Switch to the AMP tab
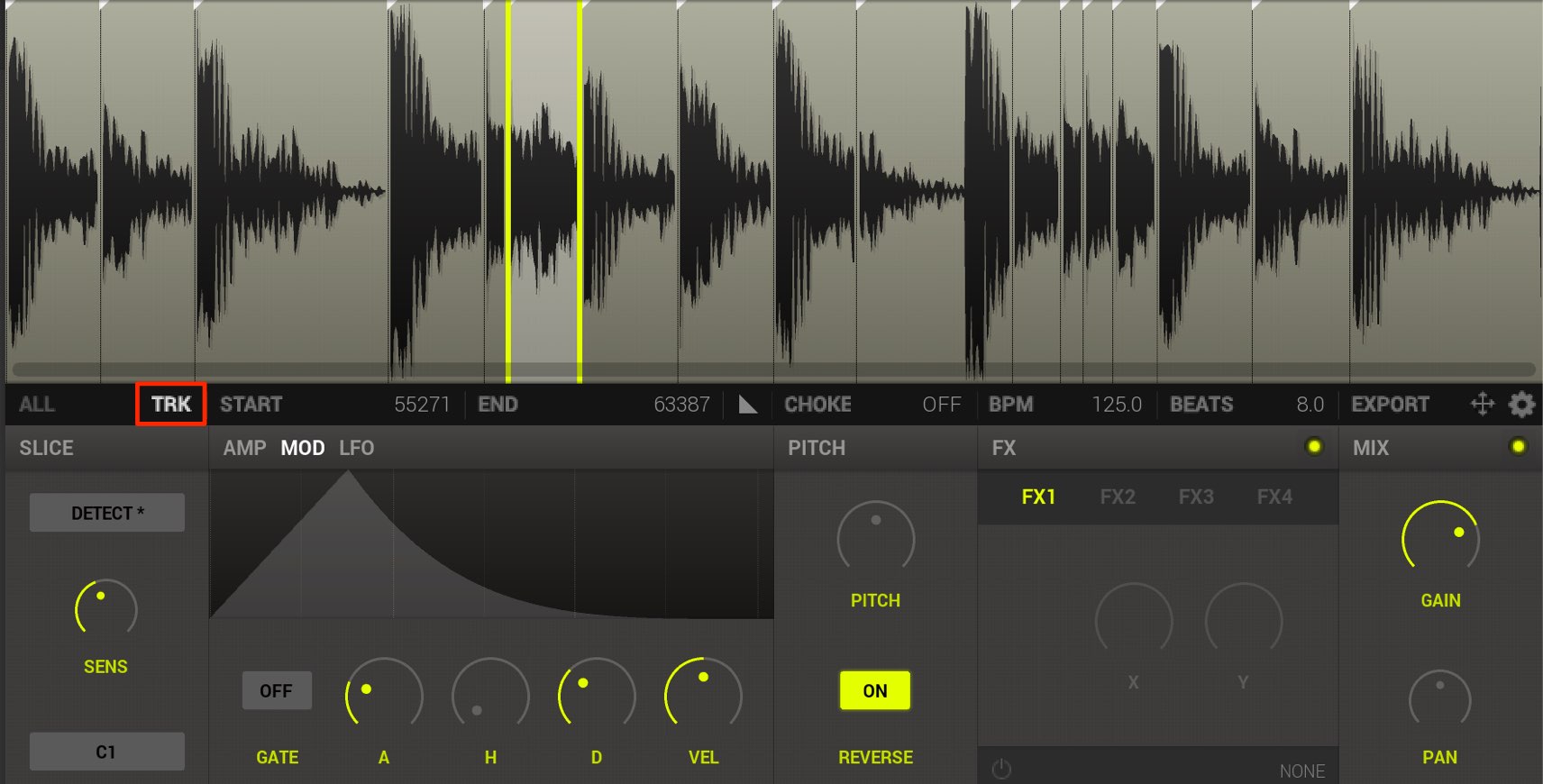The width and height of the screenshot is (1543, 784). 244,448
